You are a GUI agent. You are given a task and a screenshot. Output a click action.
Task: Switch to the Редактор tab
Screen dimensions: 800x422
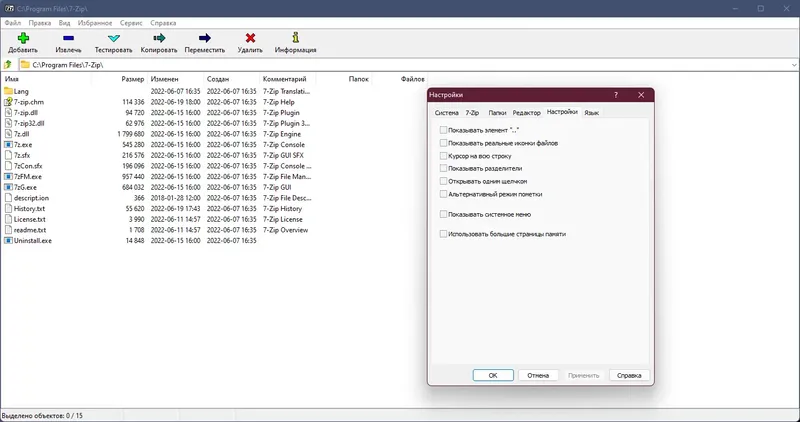click(526, 113)
